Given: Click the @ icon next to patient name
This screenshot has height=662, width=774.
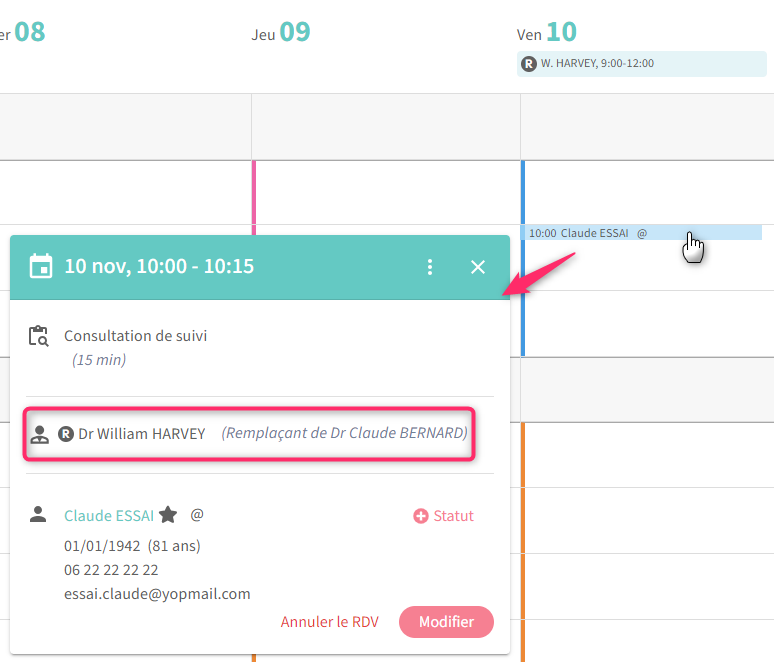Looking at the screenshot, I should coord(197,515).
